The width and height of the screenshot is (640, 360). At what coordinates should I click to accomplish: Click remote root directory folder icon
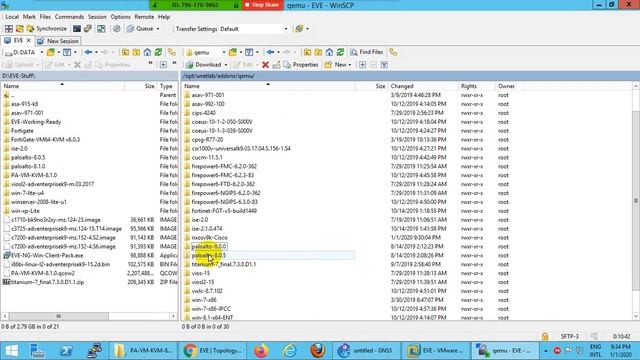coord(318,52)
